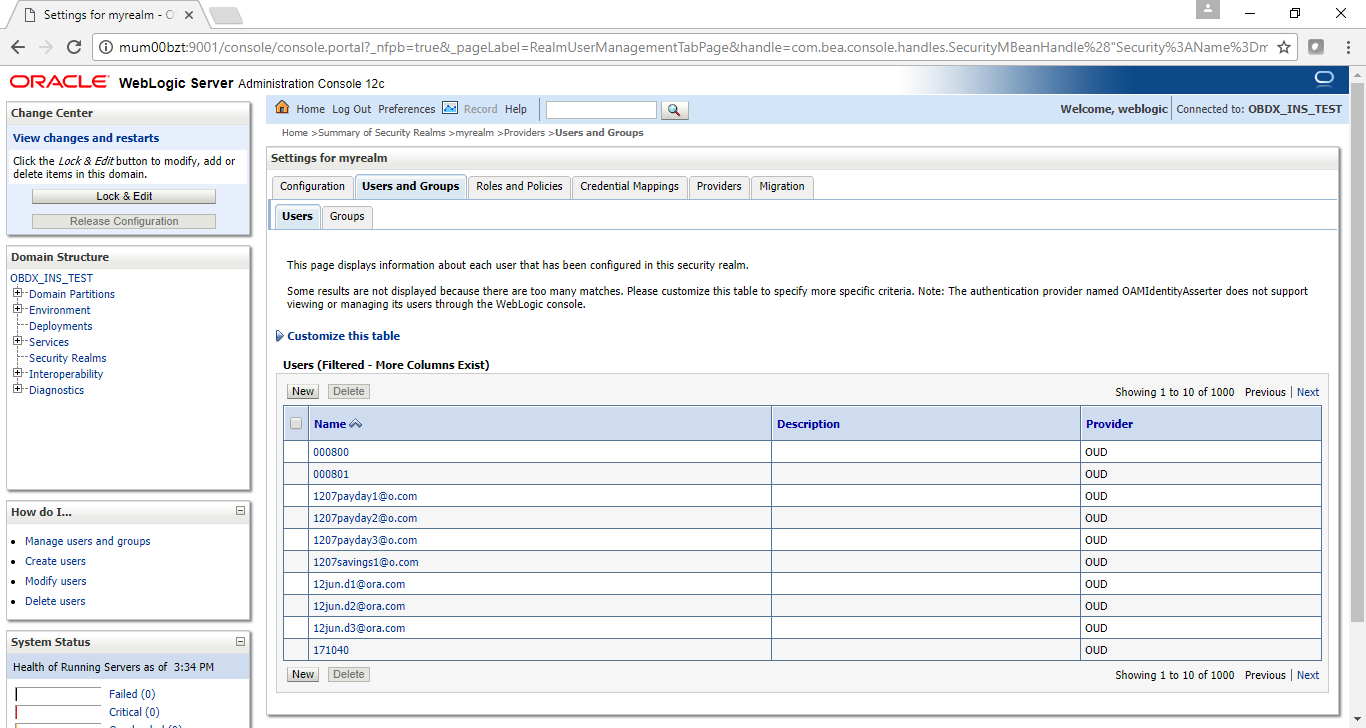Click the magnifier search button
Image resolution: width=1366 pixels, height=728 pixels.
pyautogui.click(x=675, y=110)
